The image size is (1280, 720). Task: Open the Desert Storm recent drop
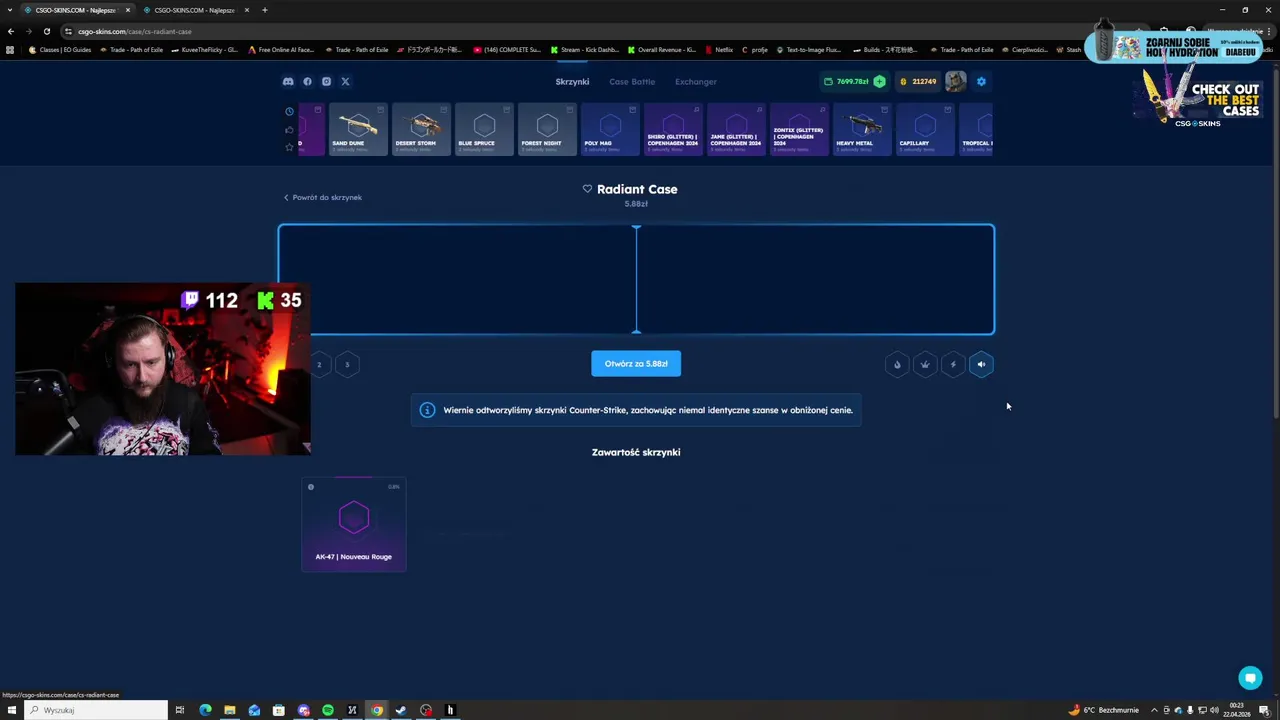421,129
